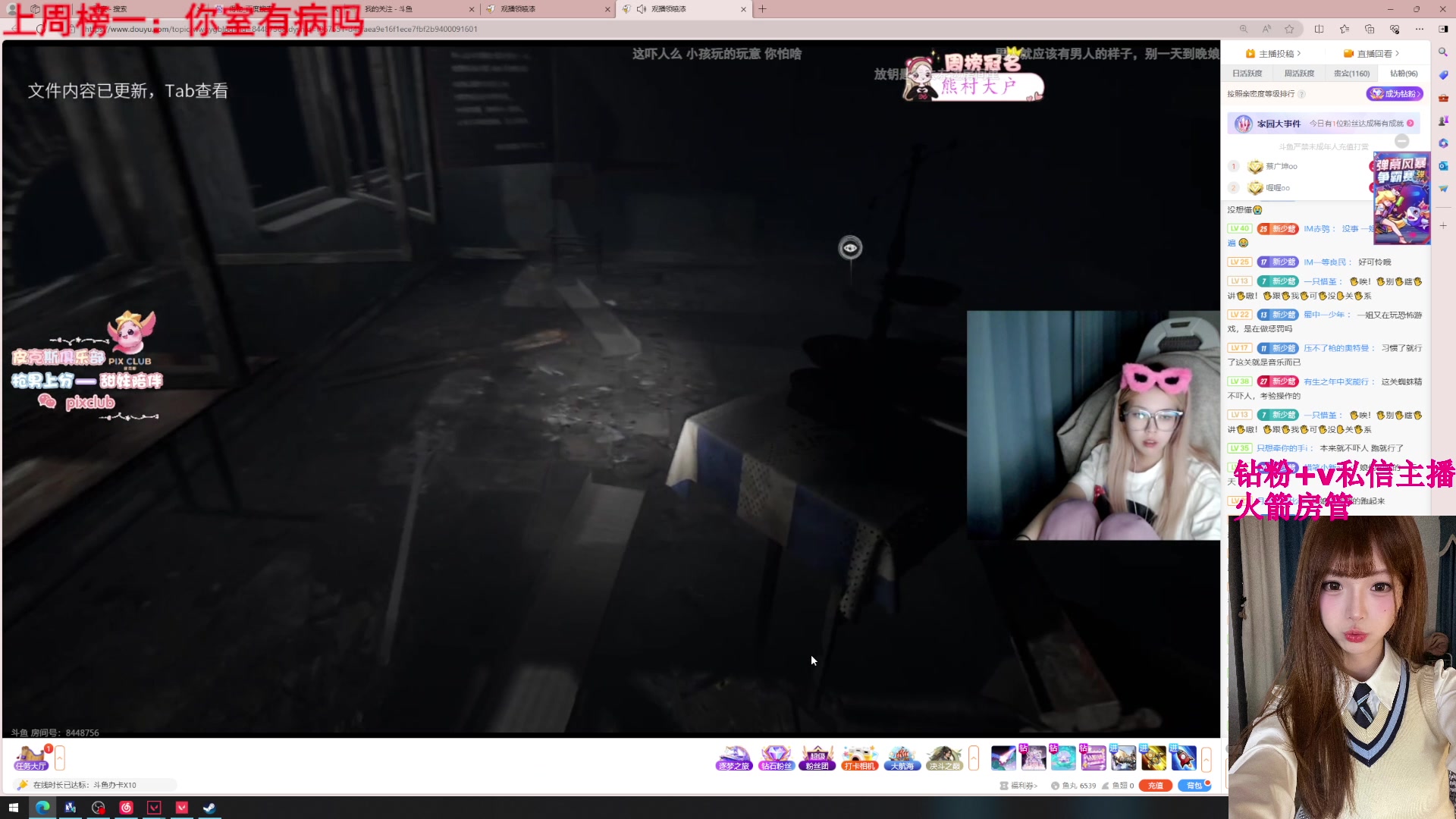Open the 逐梦之旅 activity icon

click(733, 758)
